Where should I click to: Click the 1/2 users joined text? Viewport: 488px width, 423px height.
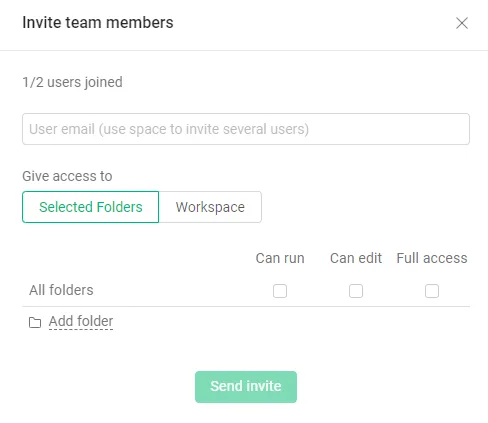click(72, 82)
